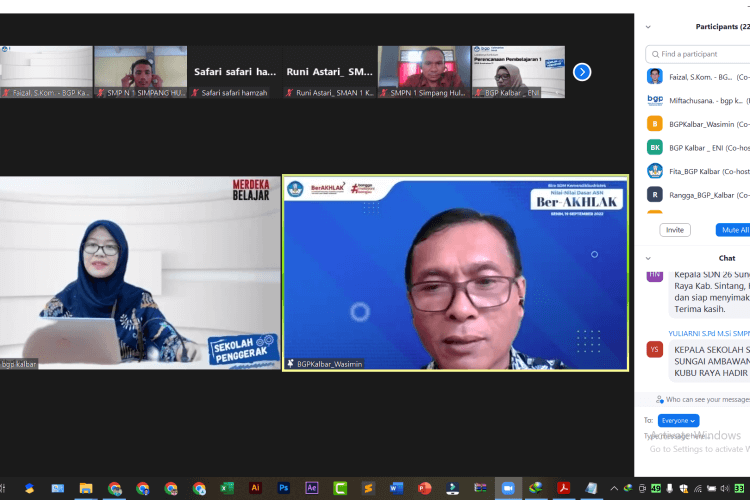The height and width of the screenshot is (500, 750).
Task: Select Runi Astari video tile
Action: coord(328,72)
